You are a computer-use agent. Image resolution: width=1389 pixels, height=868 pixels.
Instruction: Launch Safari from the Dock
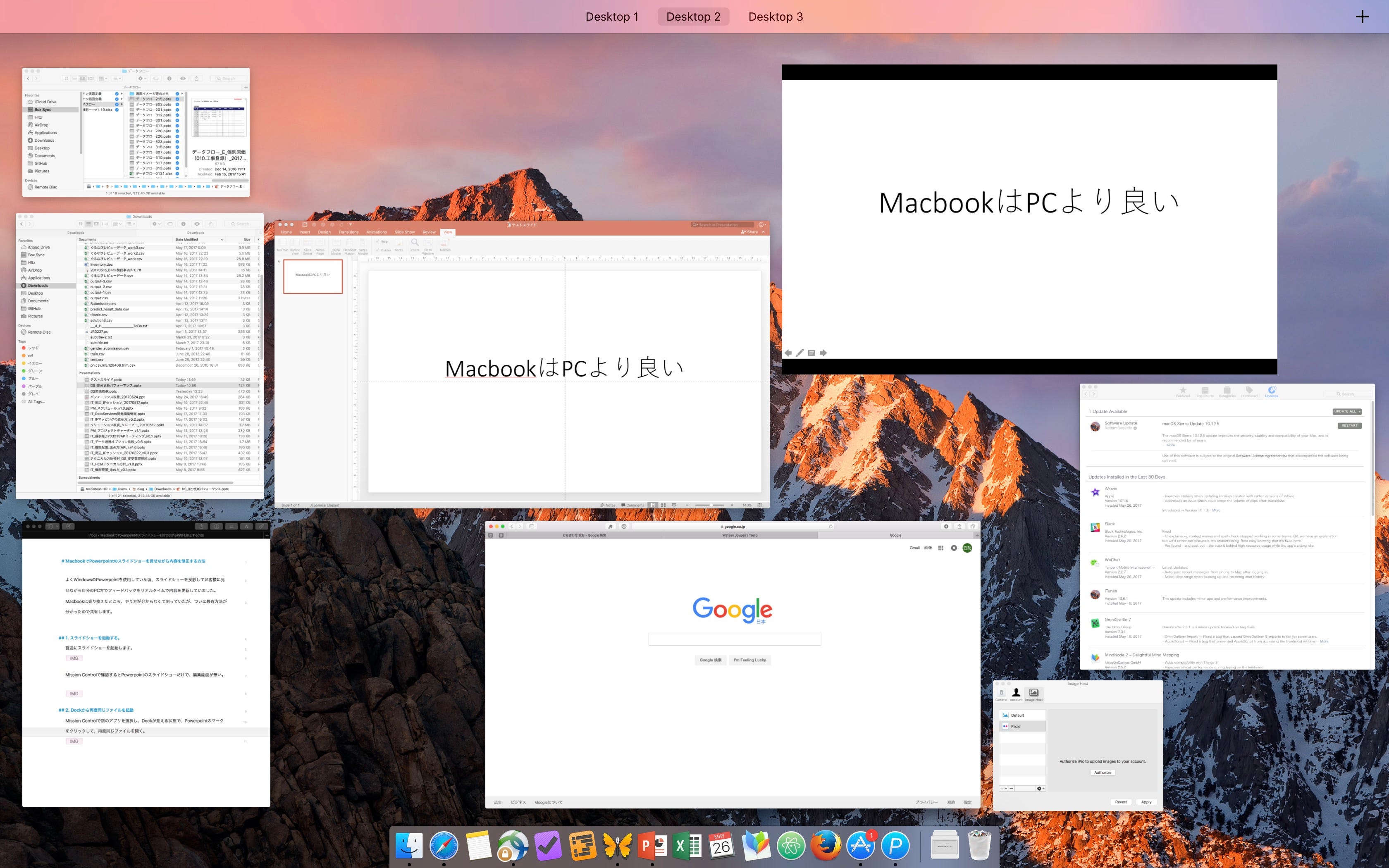coord(444,845)
